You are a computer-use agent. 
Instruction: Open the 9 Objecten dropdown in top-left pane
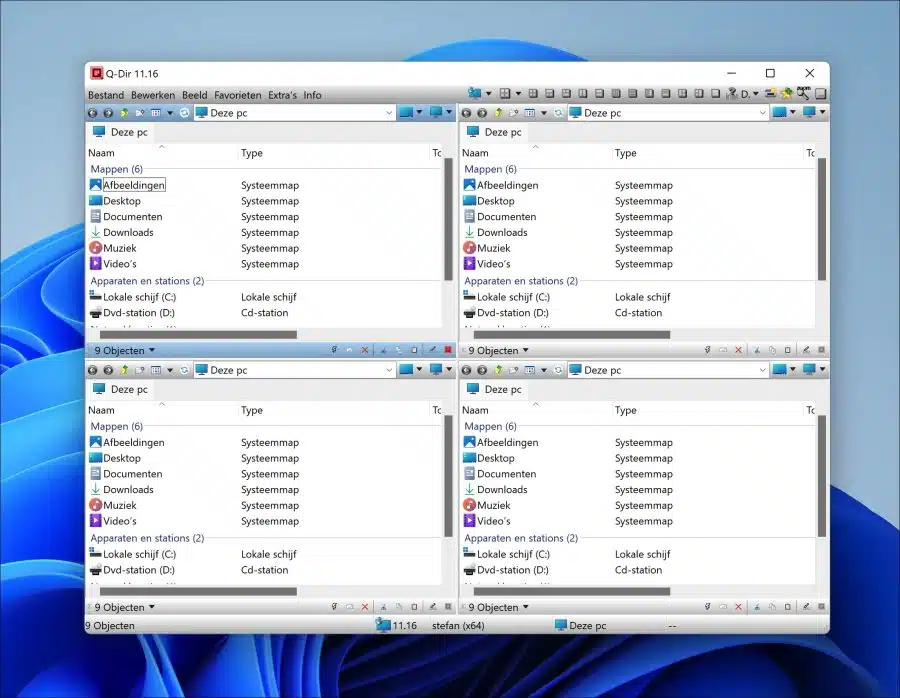(152, 350)
